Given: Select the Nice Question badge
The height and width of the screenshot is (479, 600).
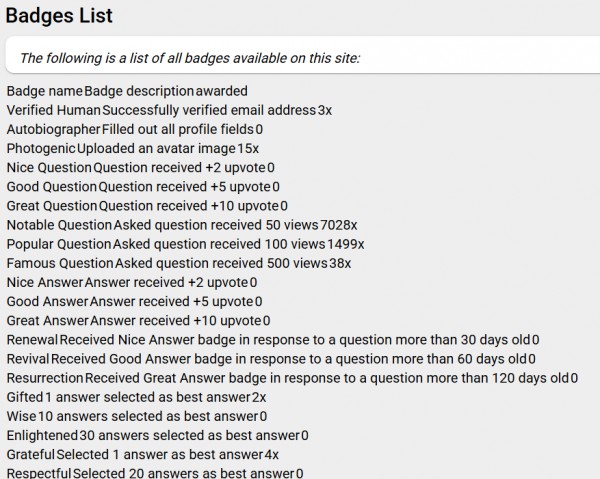Looking at the screenshot, I should (49, 167).
